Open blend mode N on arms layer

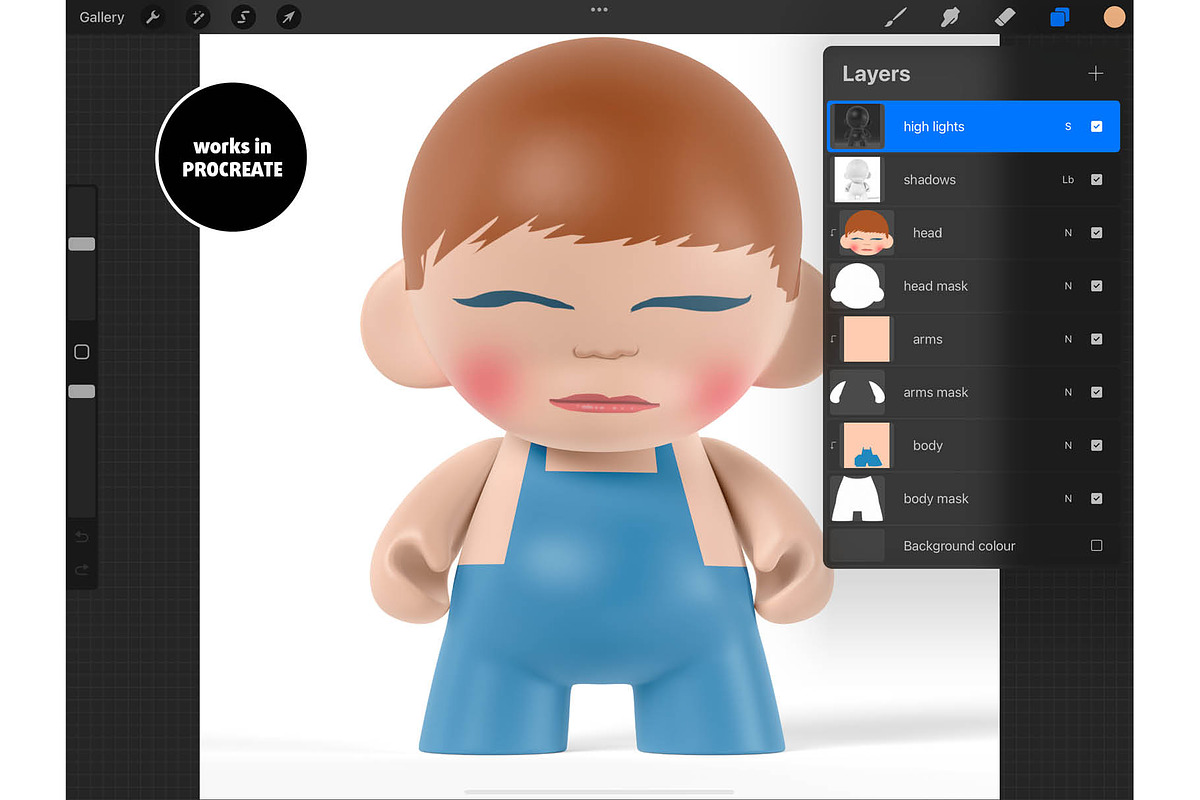(1068, 339)
